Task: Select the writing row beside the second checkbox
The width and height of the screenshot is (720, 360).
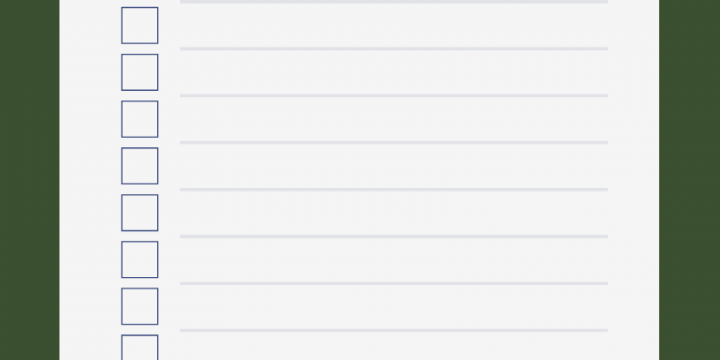Action: pos(394,72)
